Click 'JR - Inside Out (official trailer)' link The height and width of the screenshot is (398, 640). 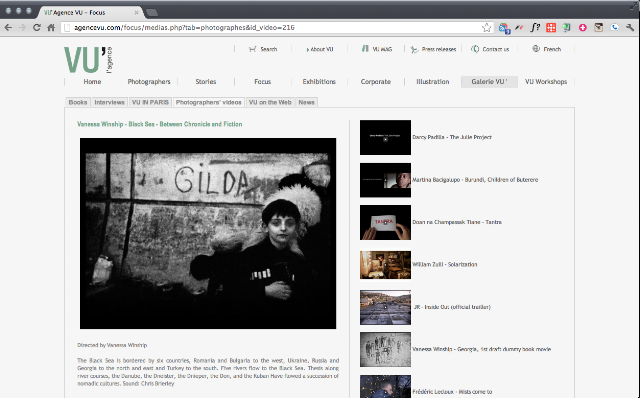click(452, 307)
